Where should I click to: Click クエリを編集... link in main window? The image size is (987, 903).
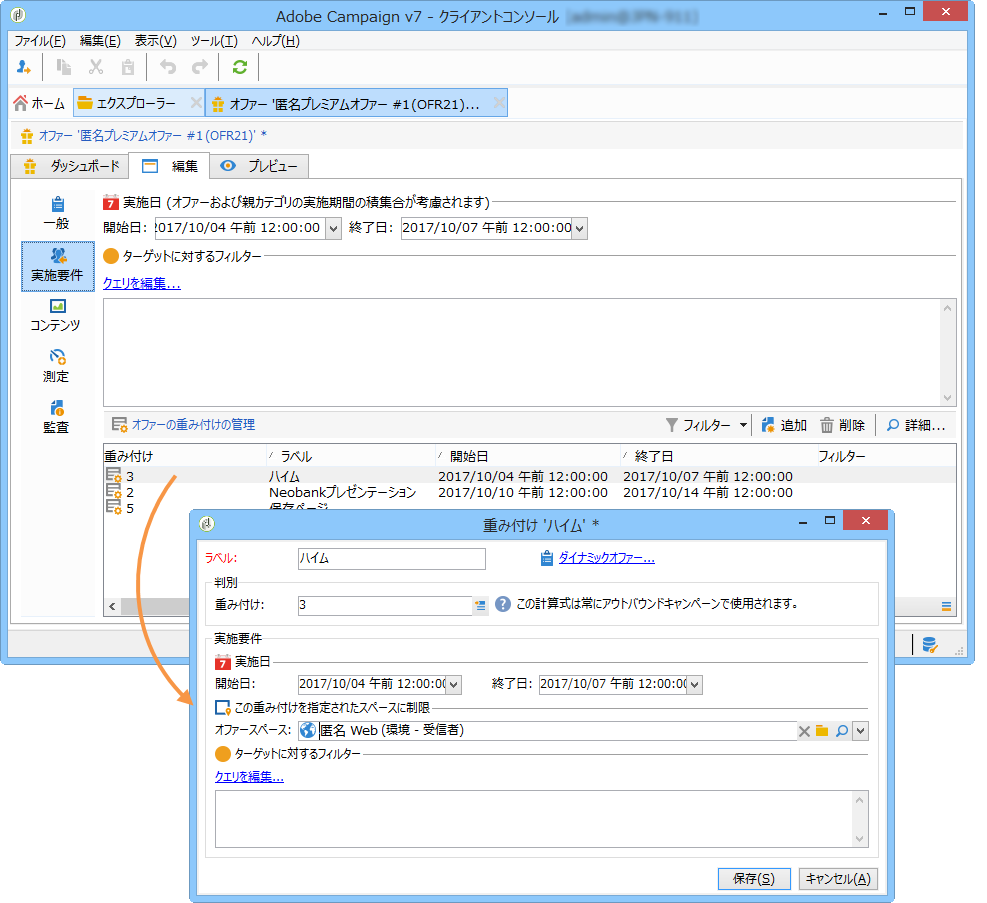pyautogui.click(x=142, y=284)
